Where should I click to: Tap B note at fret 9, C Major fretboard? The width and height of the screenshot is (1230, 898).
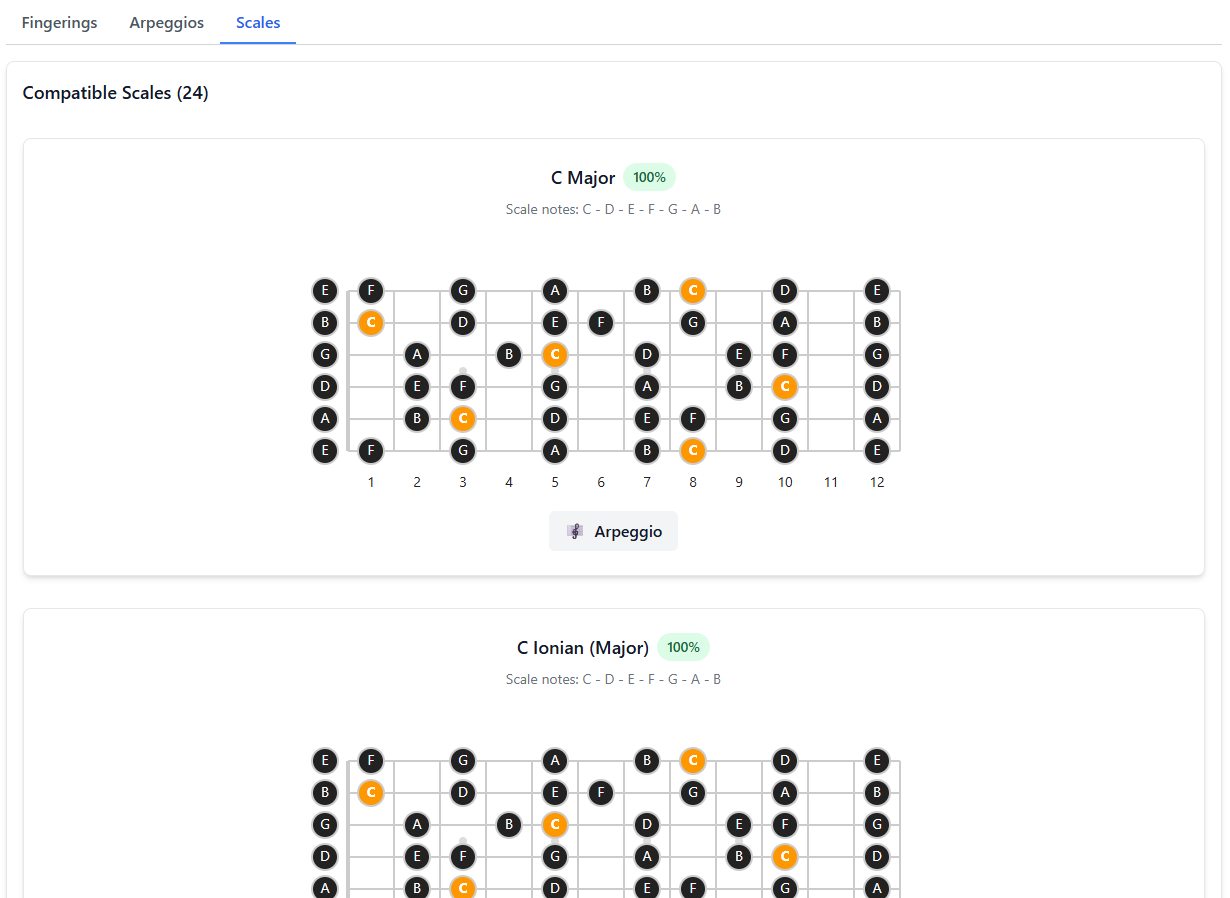click(x=739, y=387)
